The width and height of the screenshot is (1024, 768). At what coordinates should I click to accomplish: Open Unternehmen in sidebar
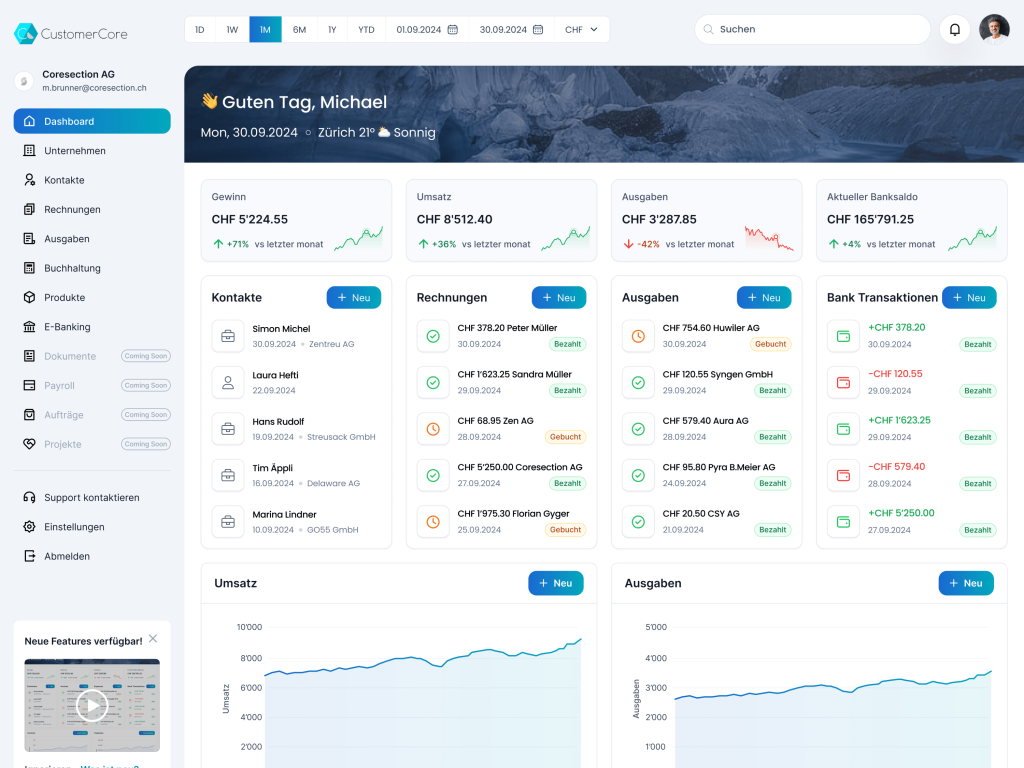(x=92, y=151)
